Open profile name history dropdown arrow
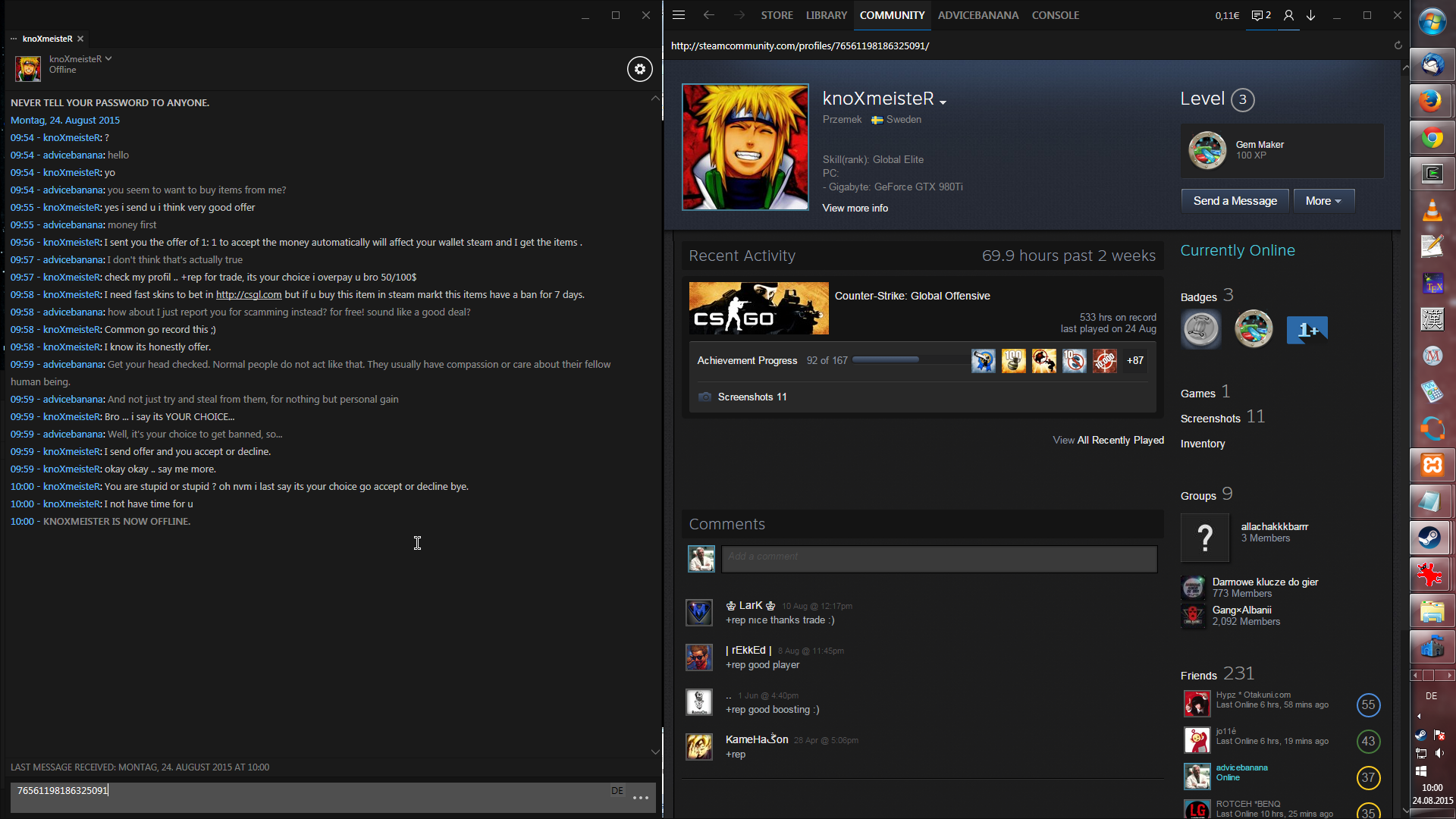The image size is (1456, 819). (943, 102)
